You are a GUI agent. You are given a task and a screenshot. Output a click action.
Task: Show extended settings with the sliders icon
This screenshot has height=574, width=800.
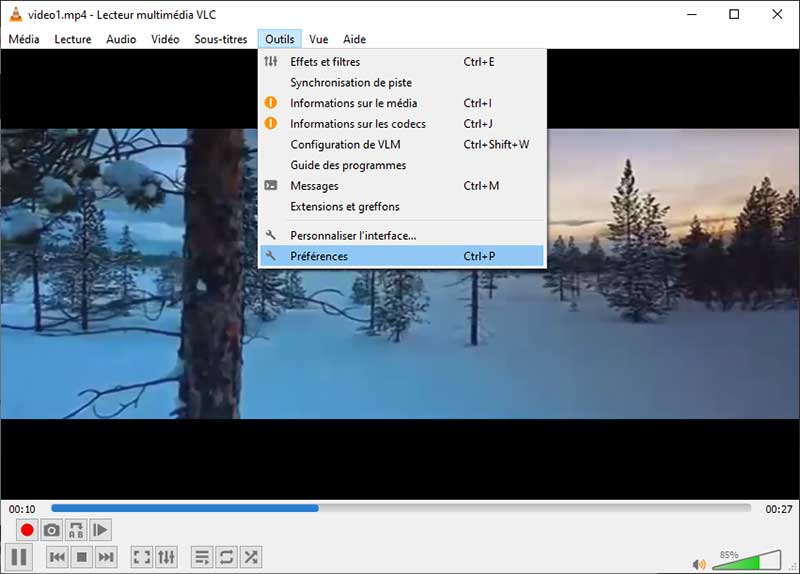[166, 556]
